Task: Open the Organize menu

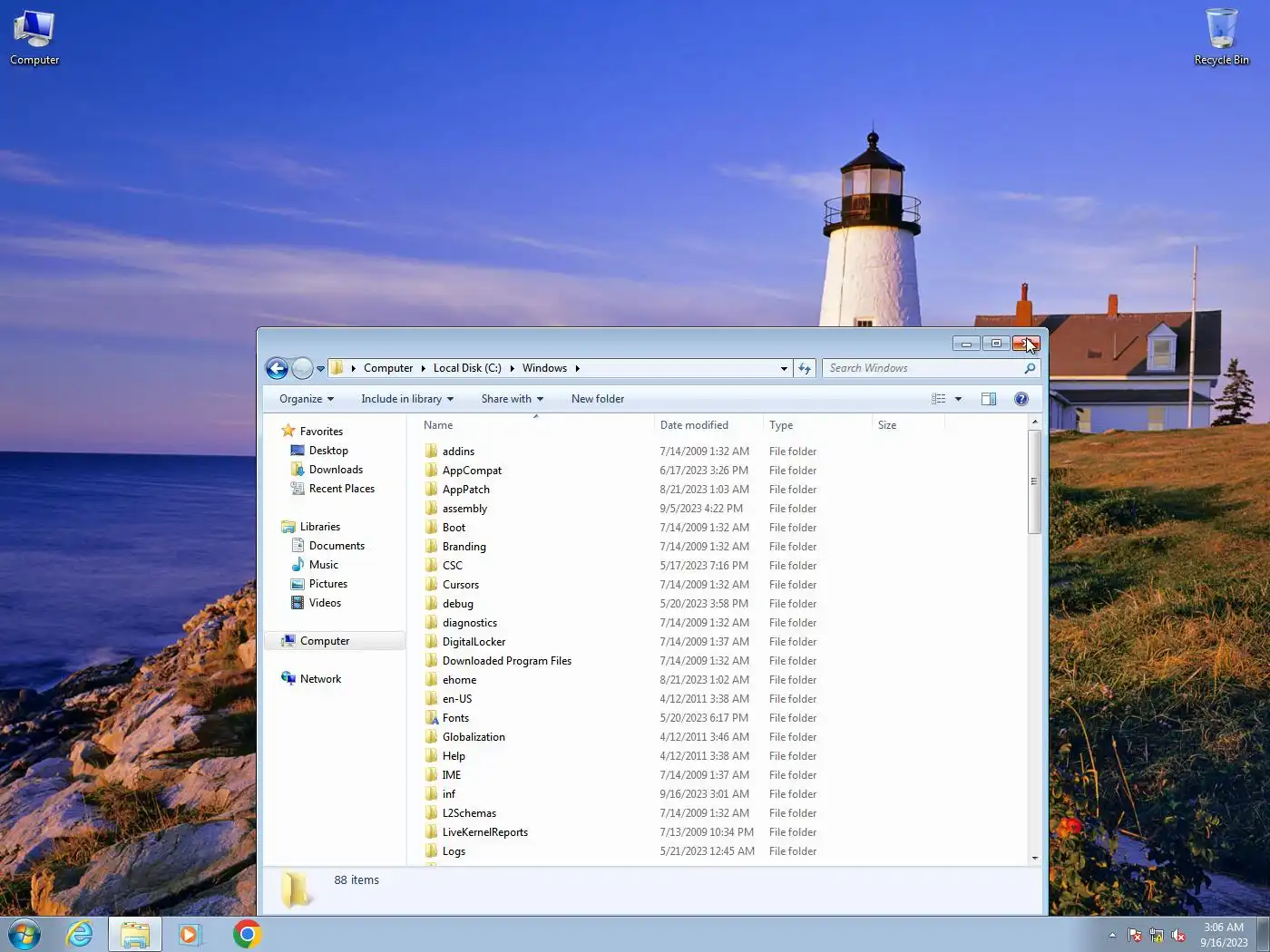Action: tap(307, 399)
